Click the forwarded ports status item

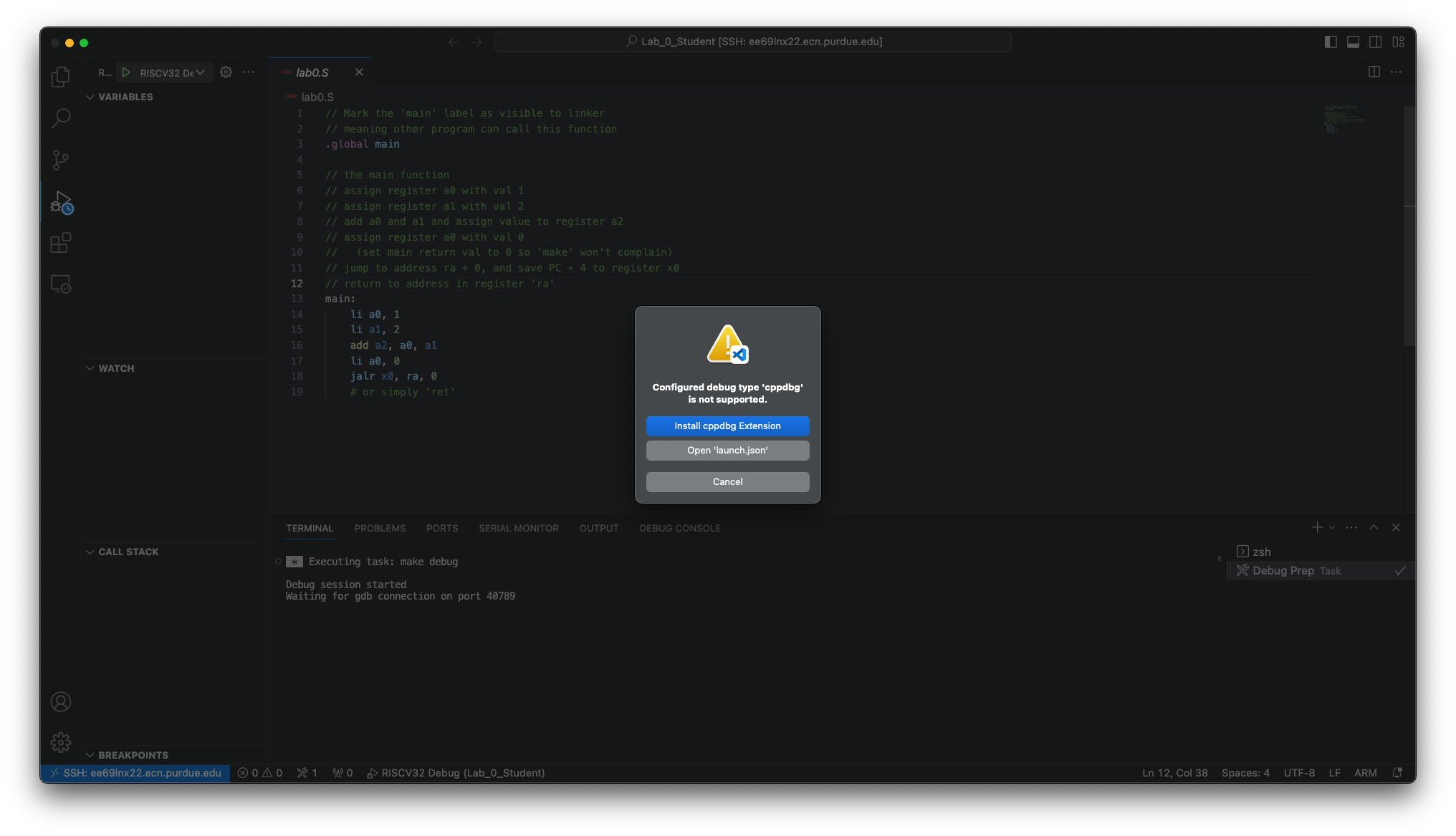(x=343, y=773)
